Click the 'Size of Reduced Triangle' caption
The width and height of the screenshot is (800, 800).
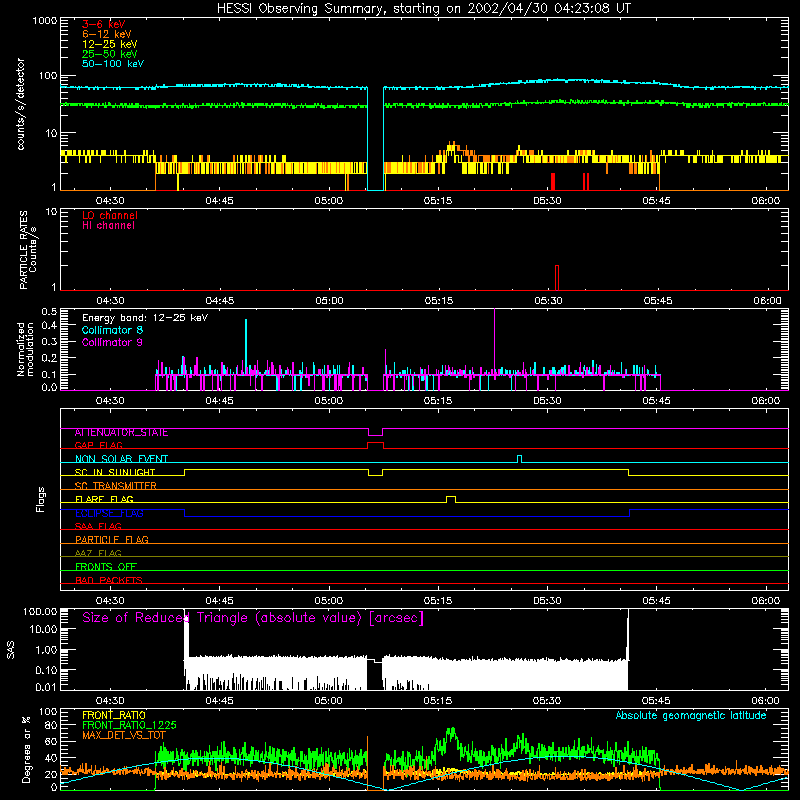click(x=253, y=618)
